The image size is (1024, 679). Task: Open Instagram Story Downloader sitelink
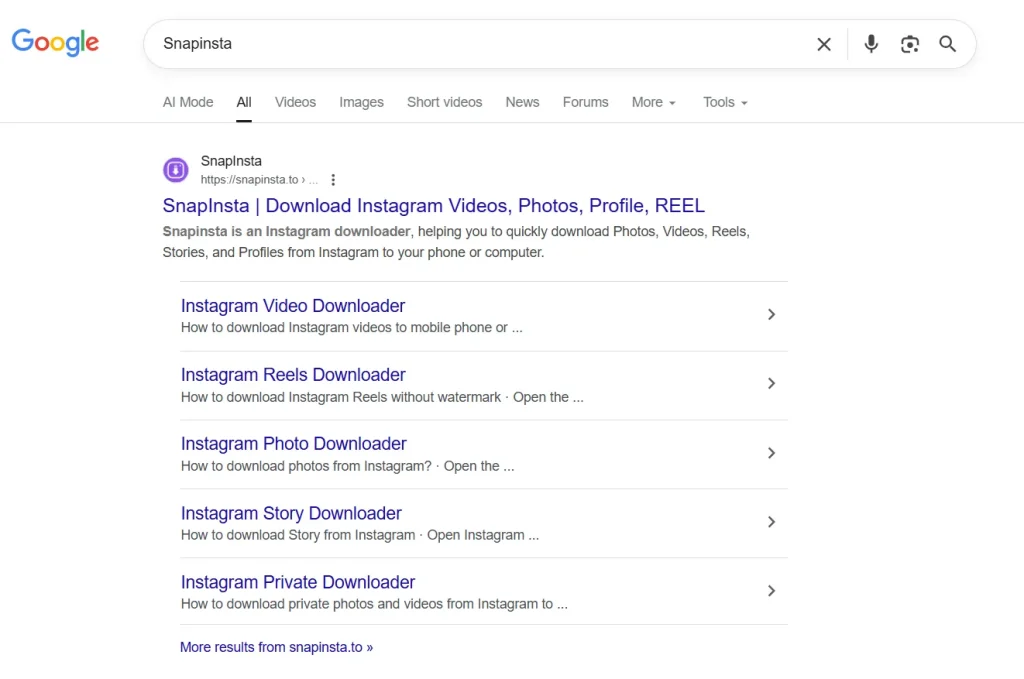[x=291, y=513]
